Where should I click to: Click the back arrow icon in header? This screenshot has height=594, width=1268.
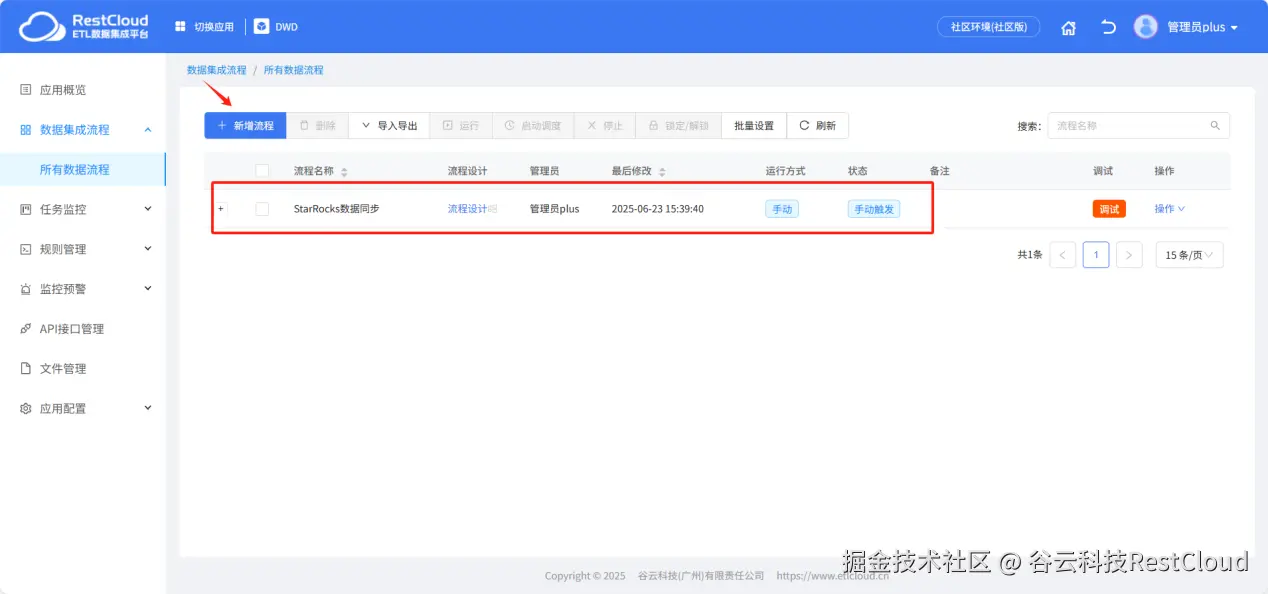[1108, 27]
